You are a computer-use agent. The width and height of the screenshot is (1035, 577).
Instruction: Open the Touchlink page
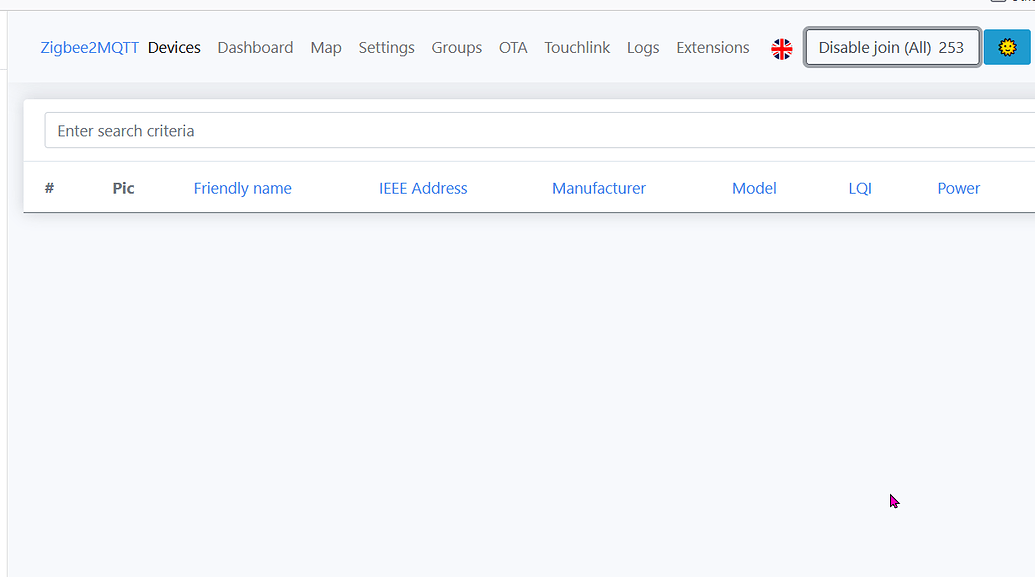[x=577, y=47]
